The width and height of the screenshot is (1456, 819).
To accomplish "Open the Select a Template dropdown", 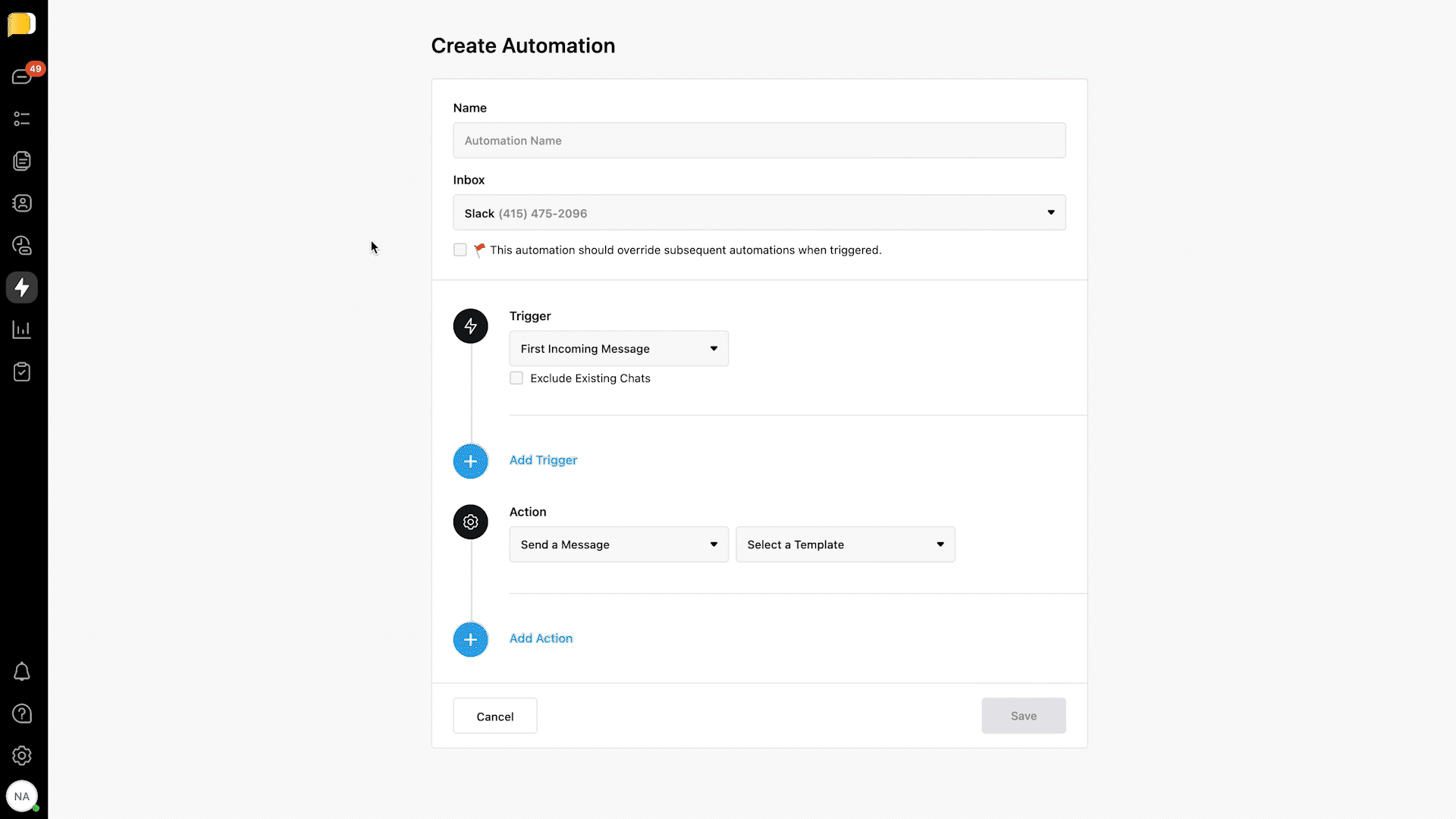I will [x=845, y=544].
